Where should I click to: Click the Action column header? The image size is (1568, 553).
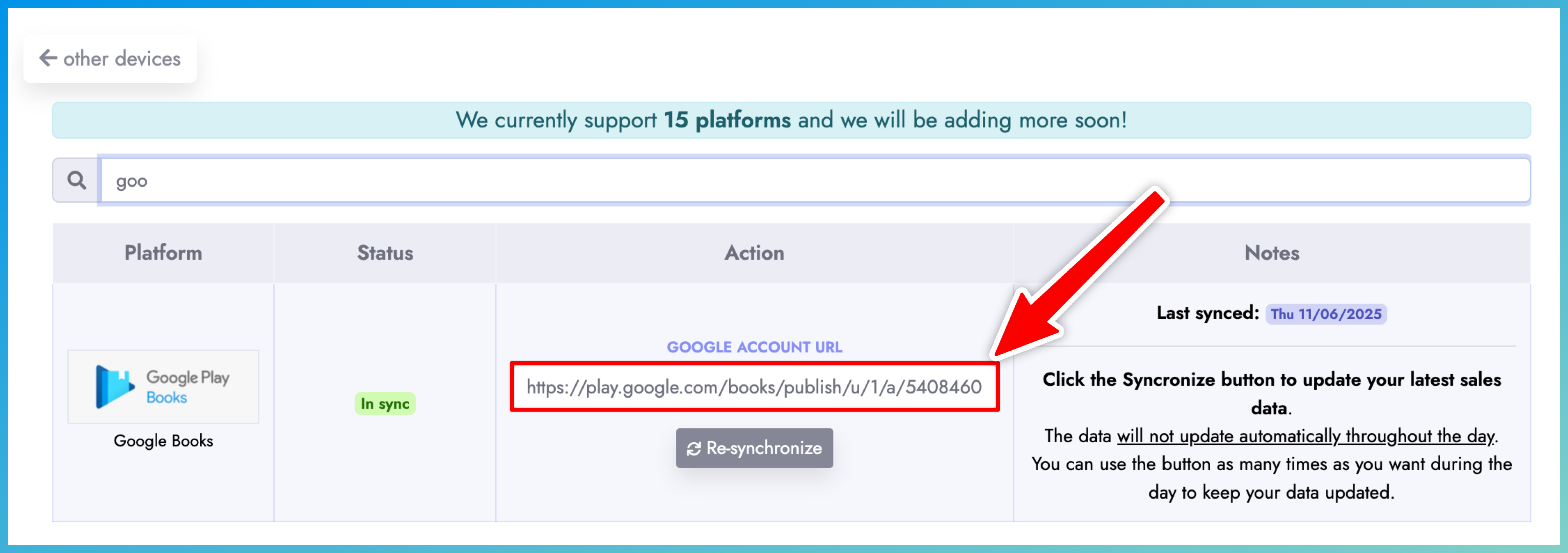coord(754,253)
